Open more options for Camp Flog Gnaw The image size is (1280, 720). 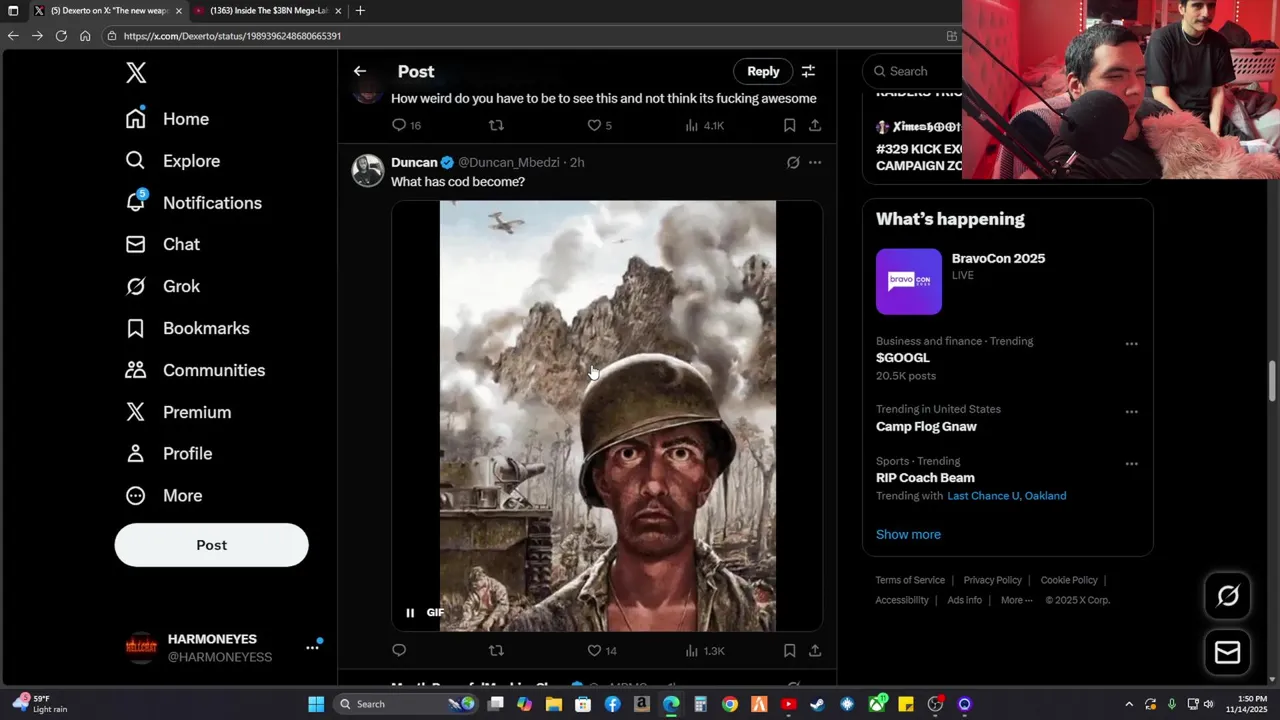(1131, 412)
